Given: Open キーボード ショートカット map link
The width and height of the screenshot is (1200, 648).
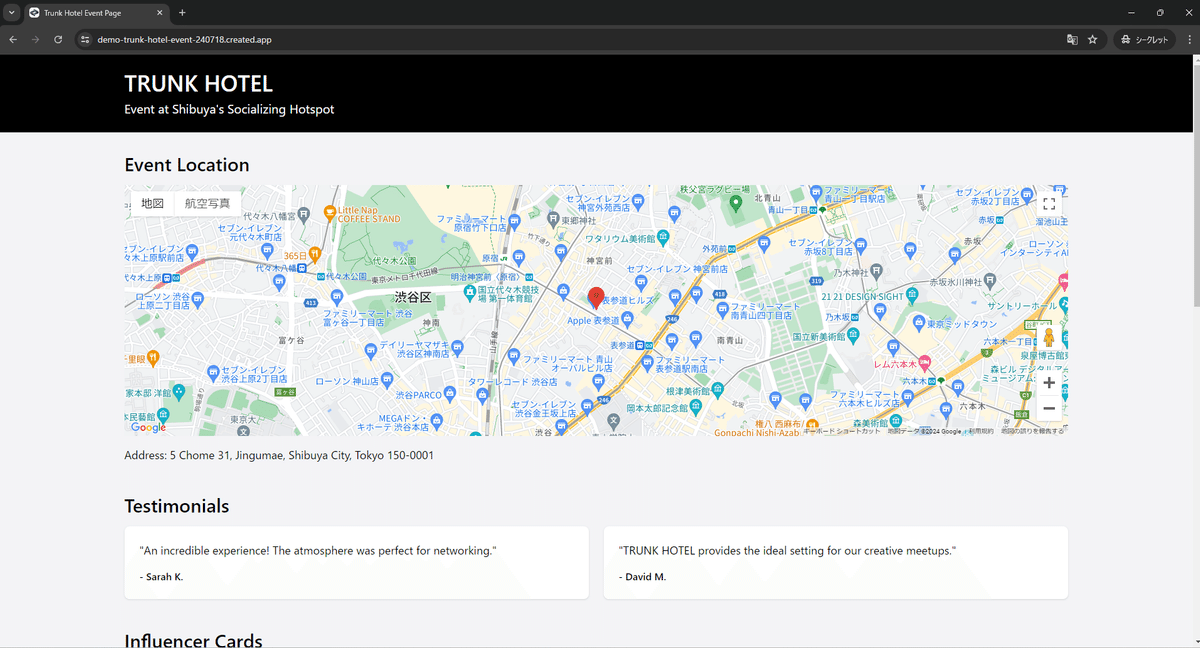Looking at the screenshot, I should pyautogui.click(x=843, y=431).
